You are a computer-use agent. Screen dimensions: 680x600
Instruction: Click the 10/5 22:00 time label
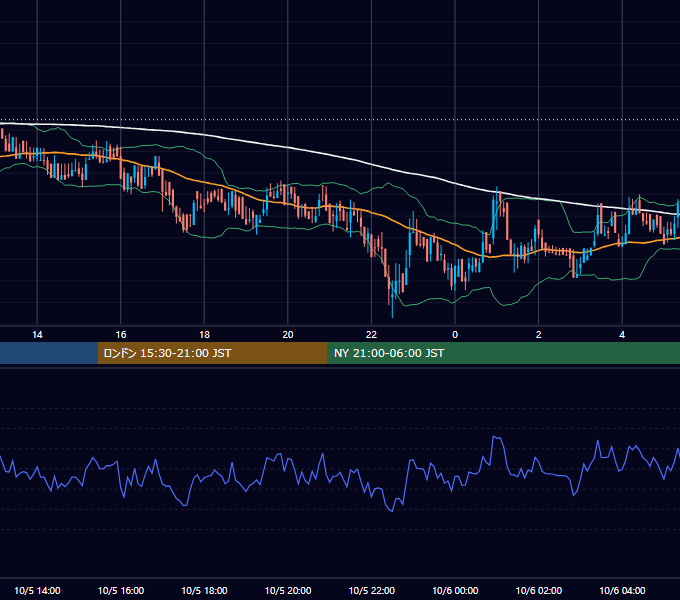pyautogui.click(x=372, y=590)
